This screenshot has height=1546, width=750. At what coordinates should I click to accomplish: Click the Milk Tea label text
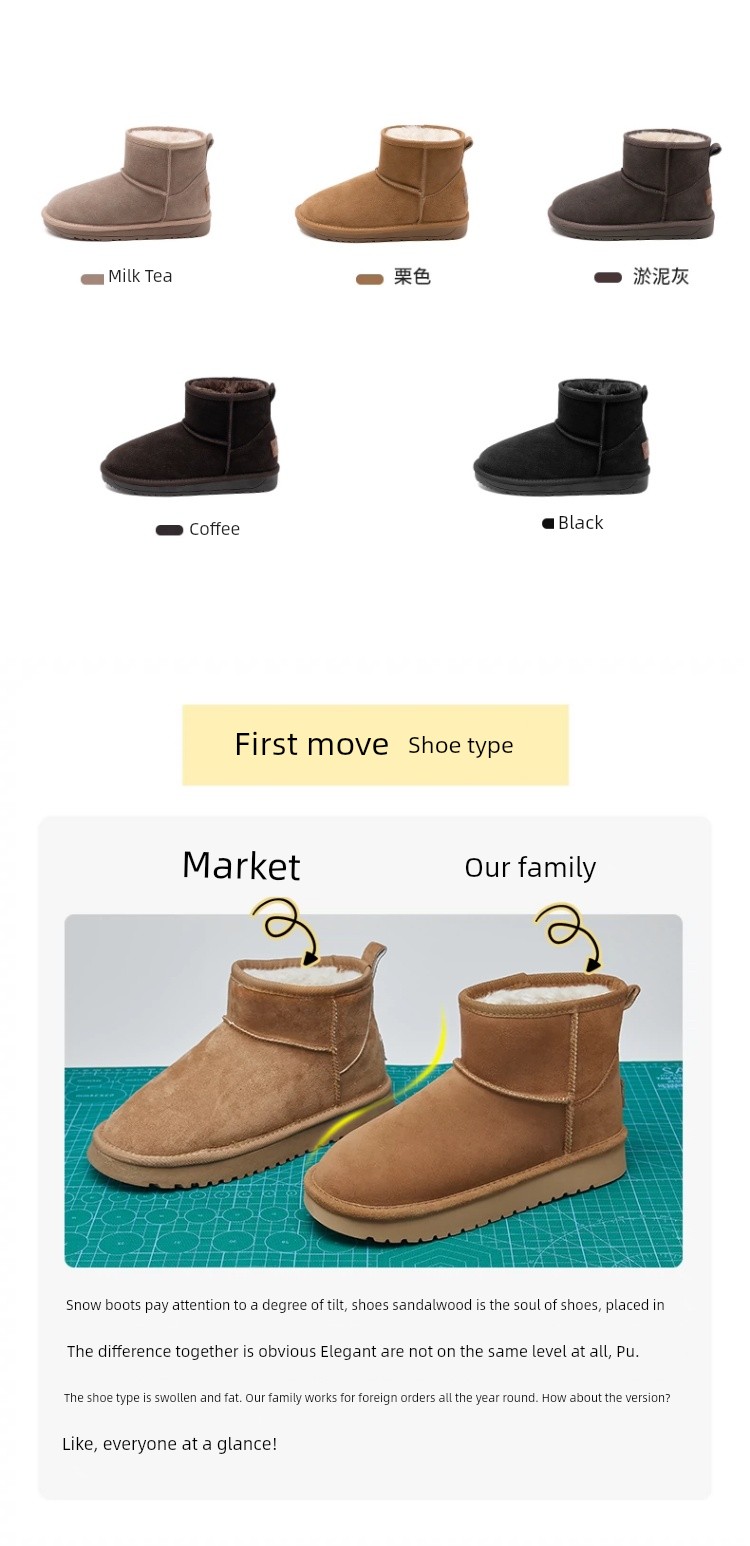coord(140,276)
